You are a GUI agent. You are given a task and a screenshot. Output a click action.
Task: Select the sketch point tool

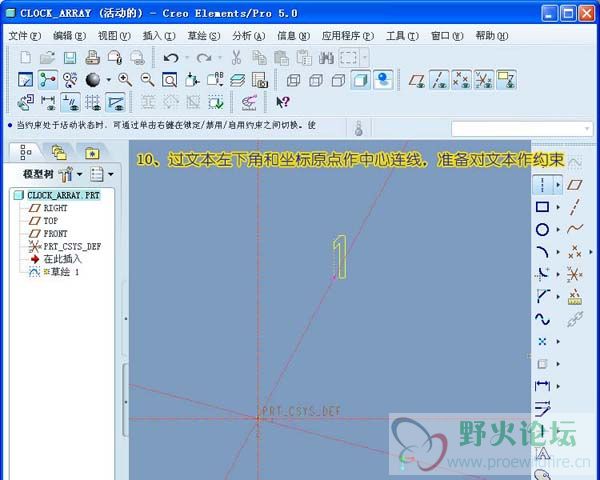(x=542, y=341)
